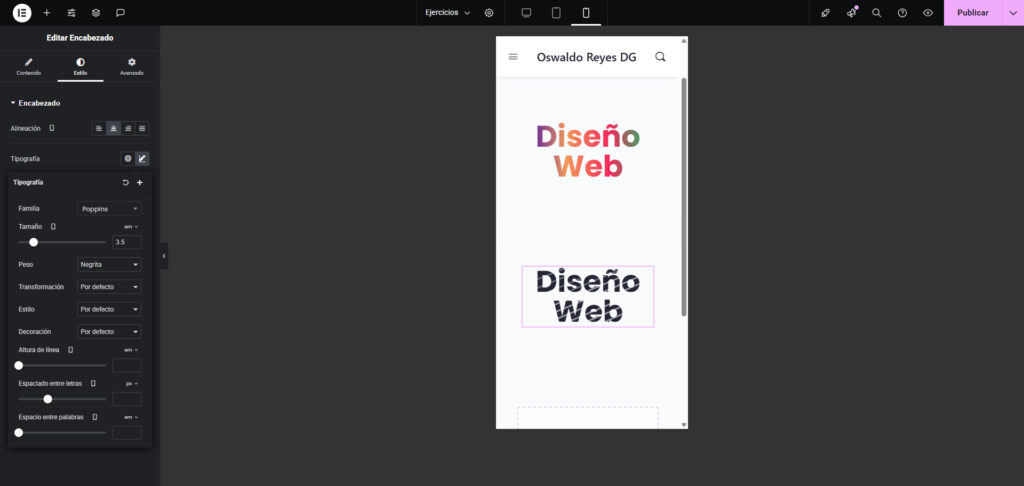This screenshot has width=1024, height=486.
Task: Open the Peso dropdown set to Negrita
Action: click(x=109, y=265)
